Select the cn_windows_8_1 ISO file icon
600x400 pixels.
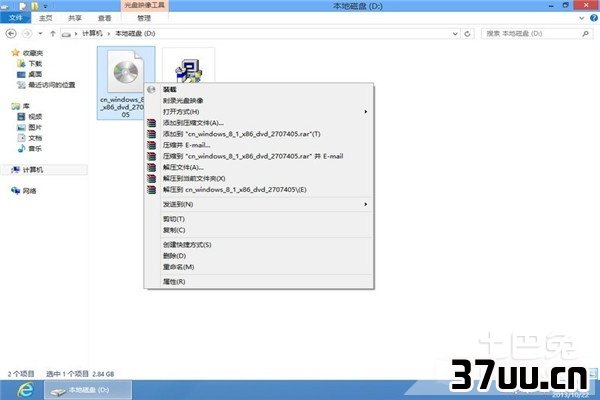tap(126, 82)
